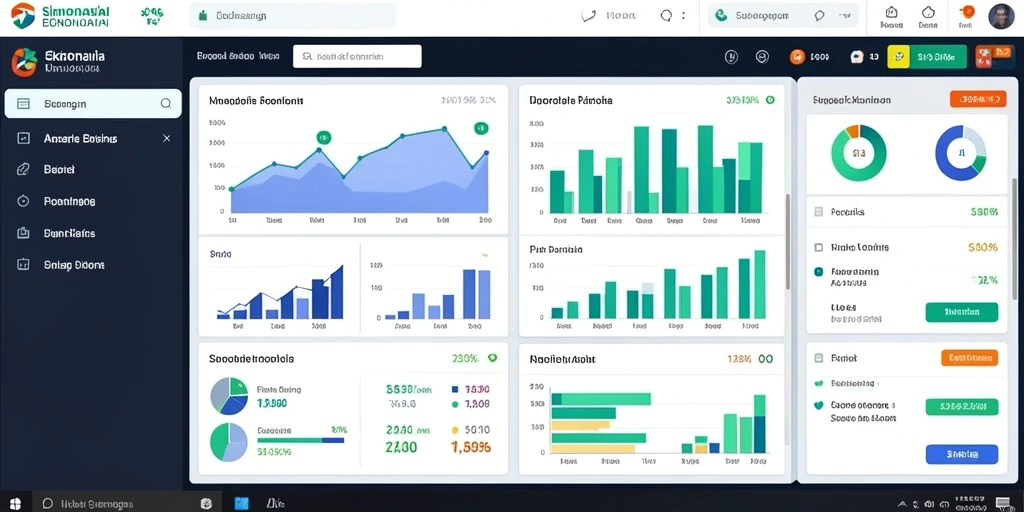The image size is (1024, 512).
Task: Open the bell notifications icon
Action: click(928, 12)
